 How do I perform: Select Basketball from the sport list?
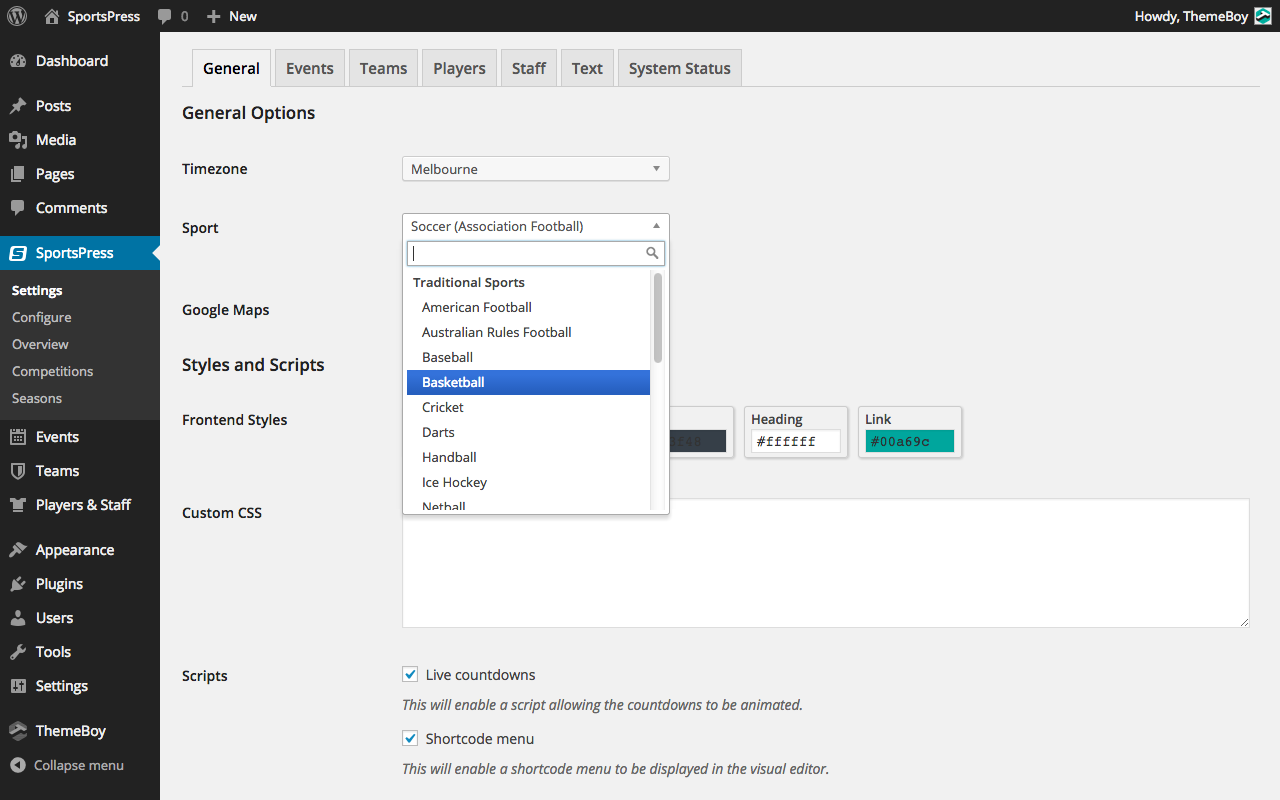pyautogui.click(x=528, y=382)
